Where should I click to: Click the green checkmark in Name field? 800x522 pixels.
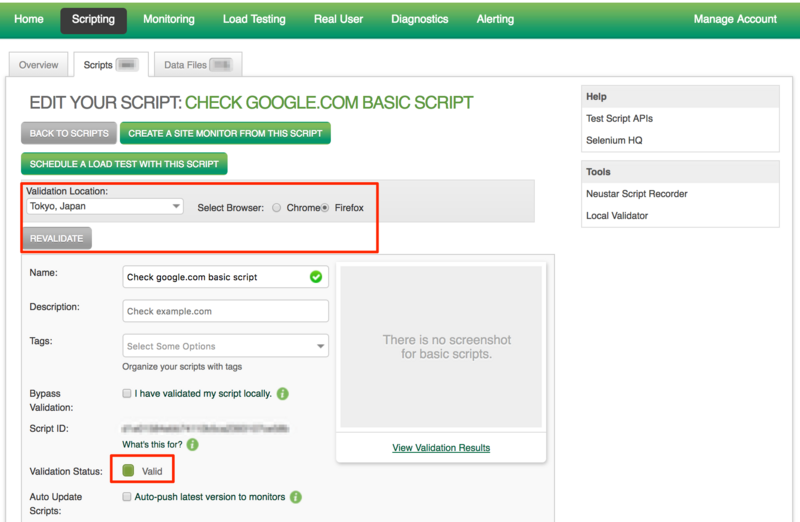coord(316,277)
